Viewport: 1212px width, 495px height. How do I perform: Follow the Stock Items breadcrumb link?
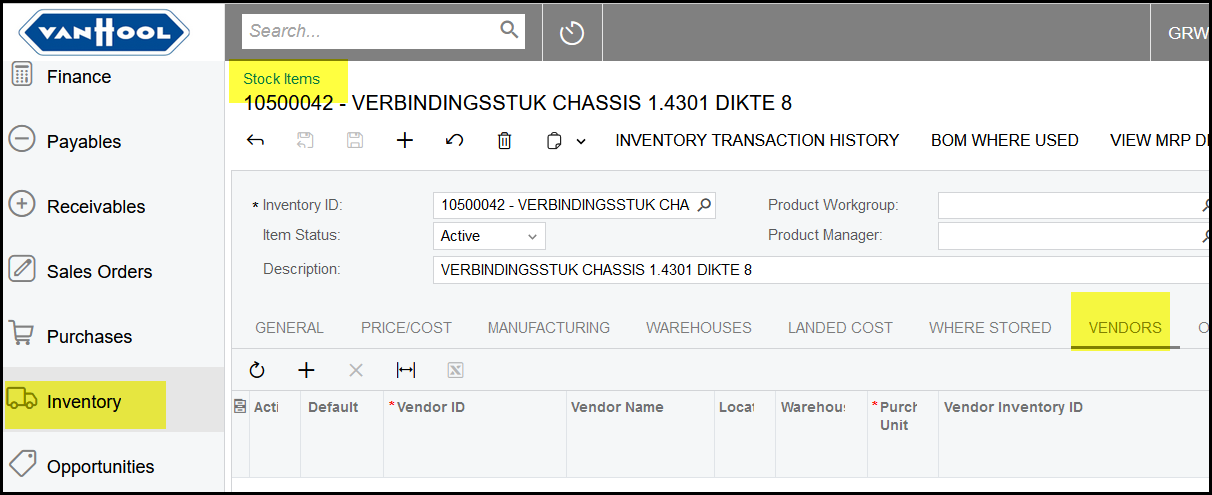click(x=281, y=79)
